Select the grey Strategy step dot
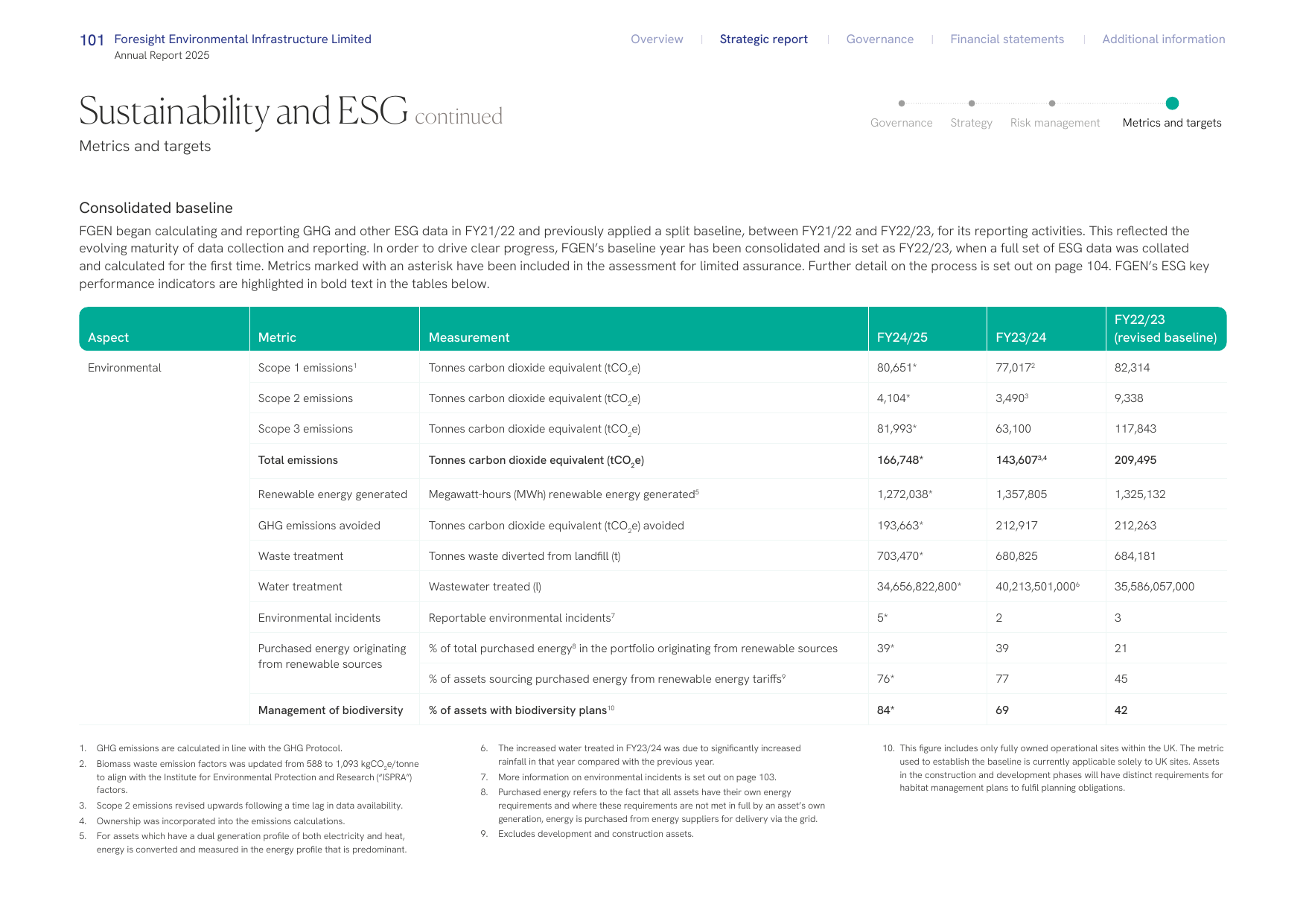This screenshot has height=924, width=1306. click(972, 103)
